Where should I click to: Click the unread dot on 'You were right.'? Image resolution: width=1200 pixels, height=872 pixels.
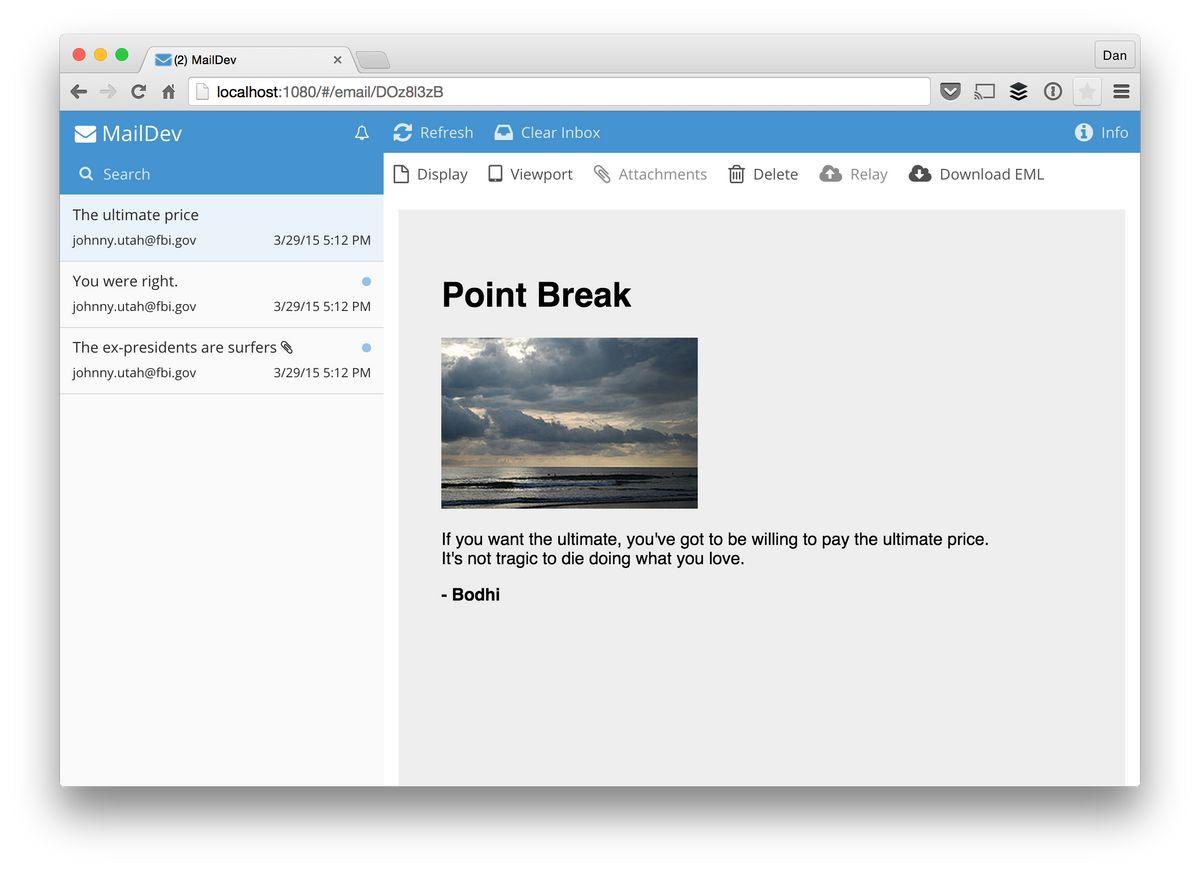tap(367, 282)
